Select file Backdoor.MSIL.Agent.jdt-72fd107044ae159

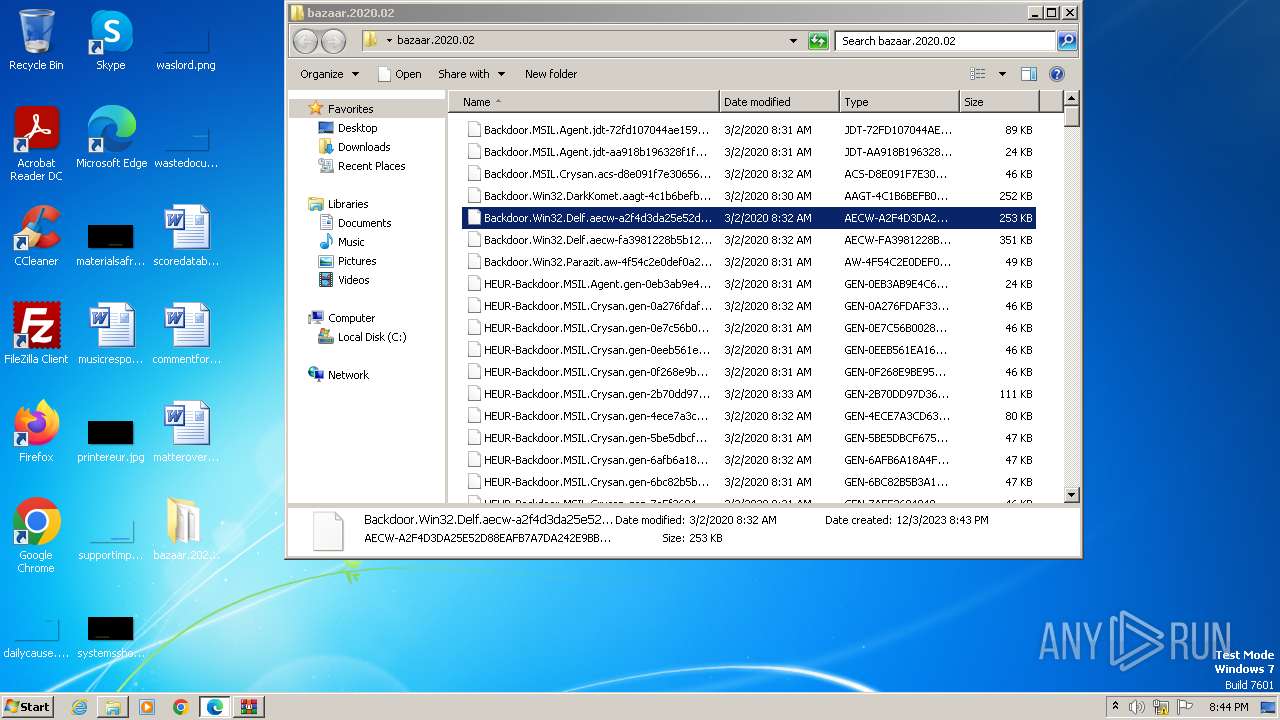[x=749, y=130]
